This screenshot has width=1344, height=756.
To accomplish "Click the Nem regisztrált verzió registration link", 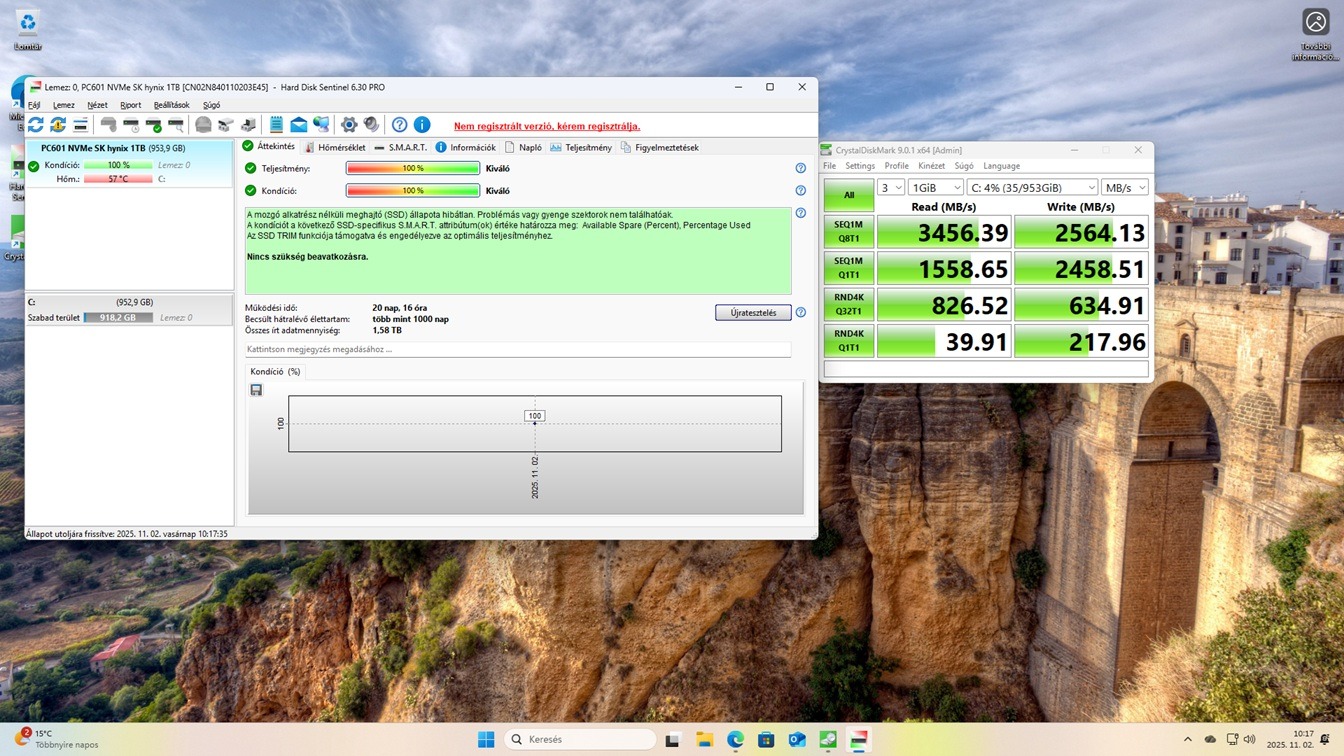I will coord(547,126).
